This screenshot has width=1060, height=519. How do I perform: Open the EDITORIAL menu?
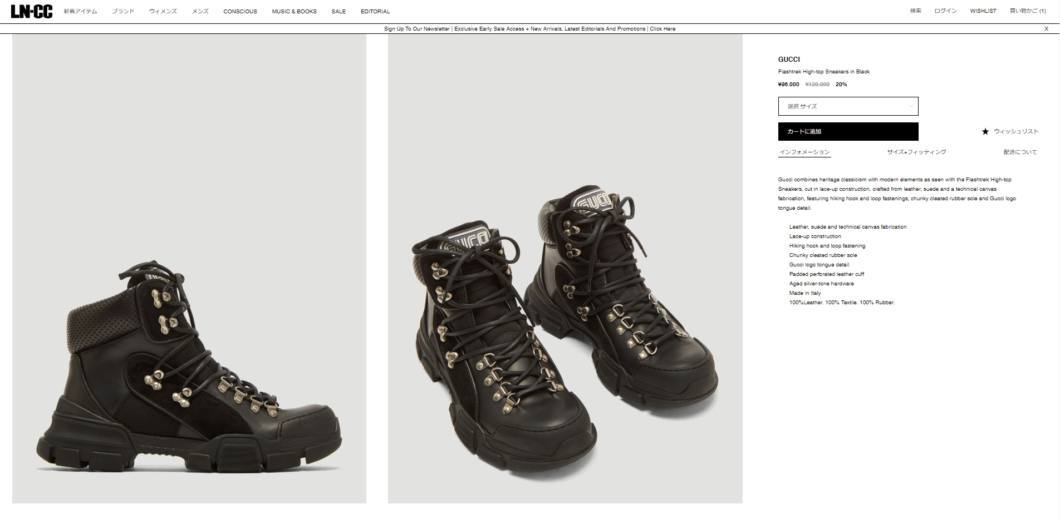tap(375, 11)
